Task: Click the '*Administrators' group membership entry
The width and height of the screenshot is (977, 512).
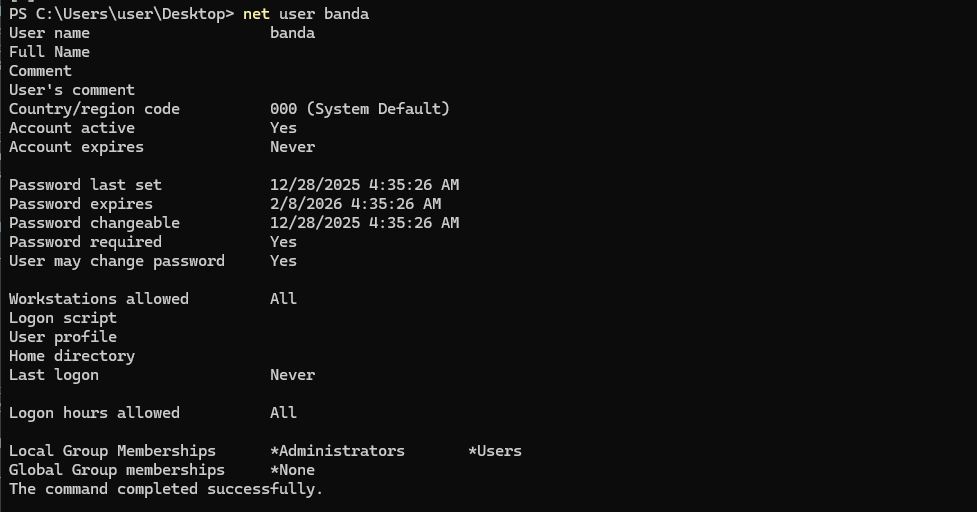Action: coord(337,451)
